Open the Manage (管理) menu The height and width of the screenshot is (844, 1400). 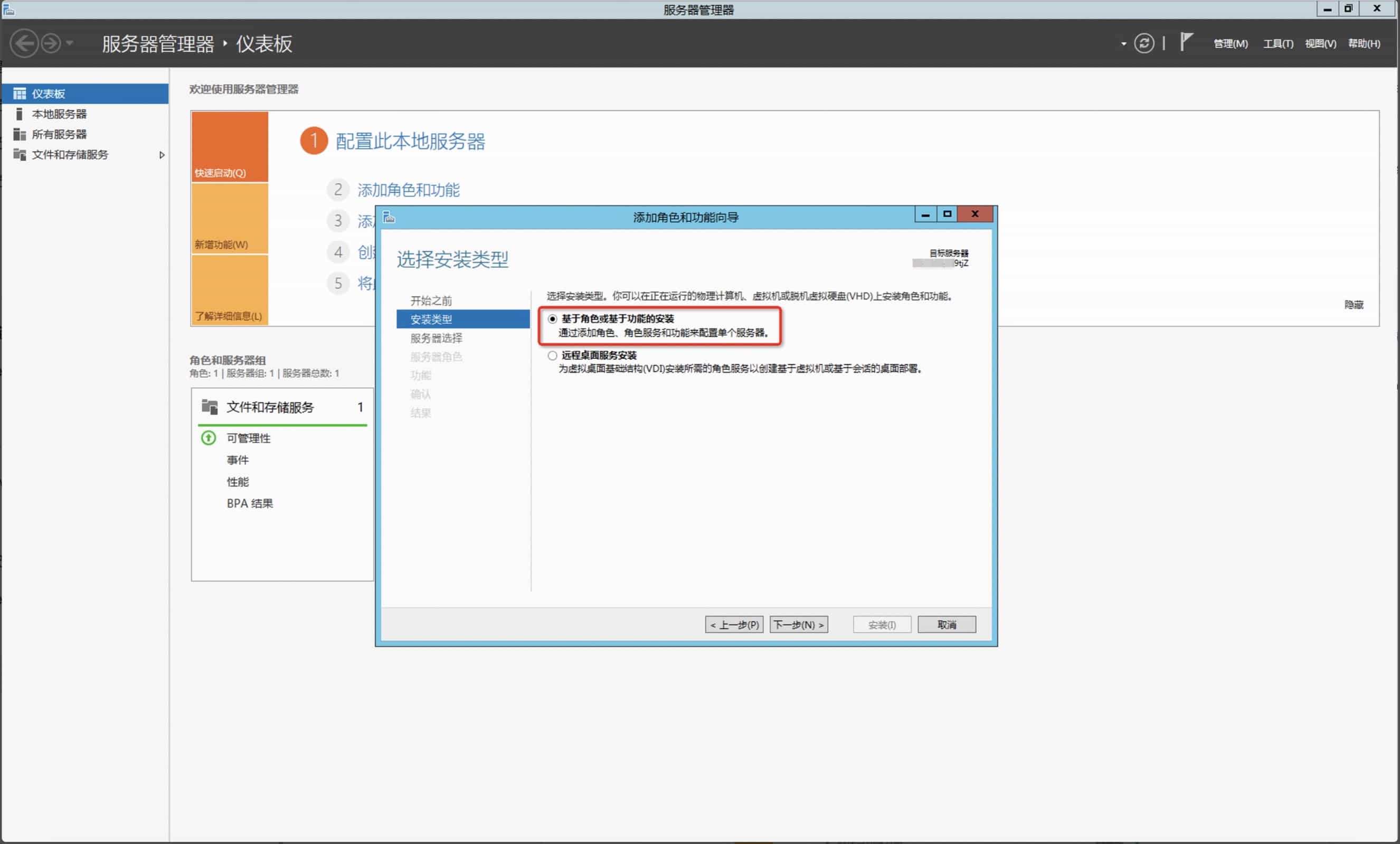coord(1230,44)
